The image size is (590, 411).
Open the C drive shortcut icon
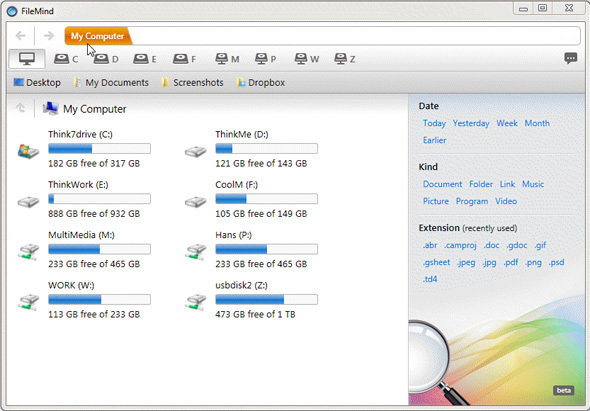(x=61, y=59)
